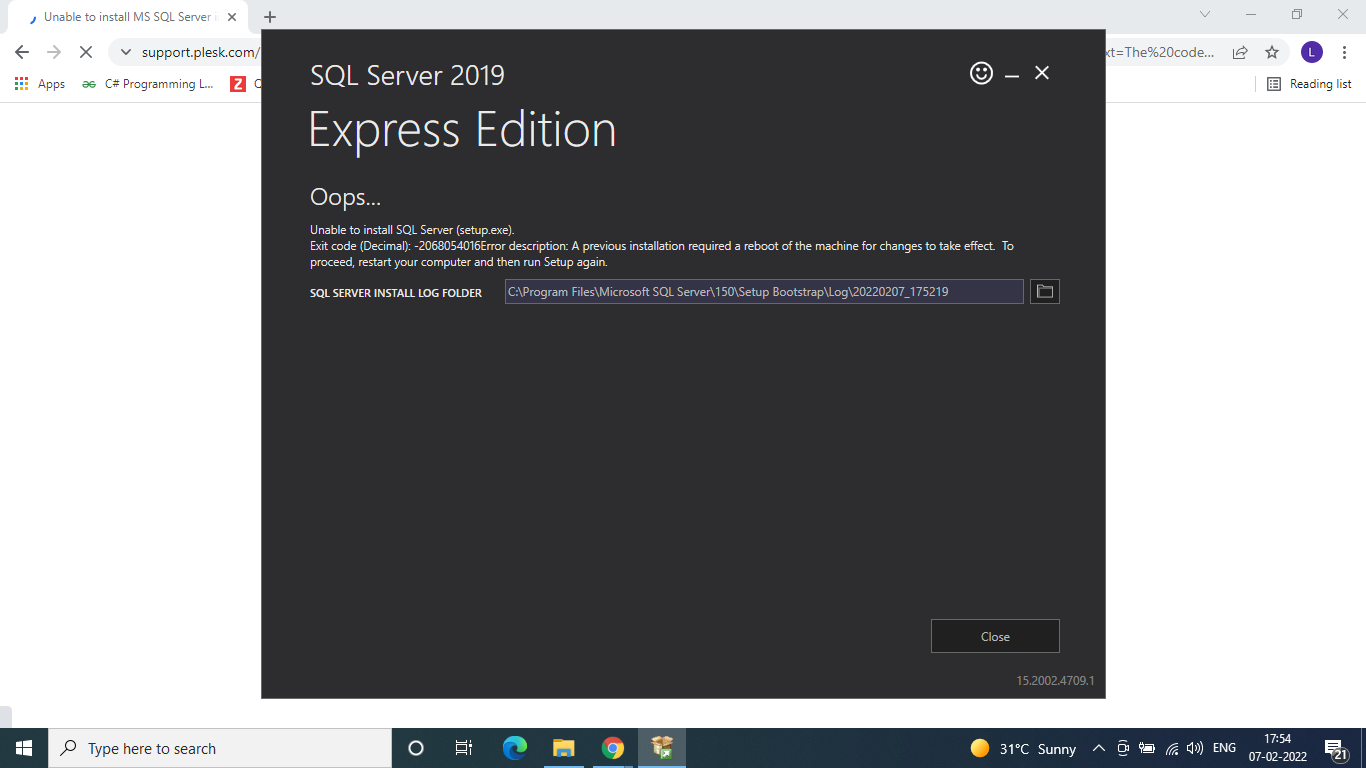Click the red Z bookmark icon
Viewport: 1366px width, 768px height.
pyautogui.click(x=238, y=84)
